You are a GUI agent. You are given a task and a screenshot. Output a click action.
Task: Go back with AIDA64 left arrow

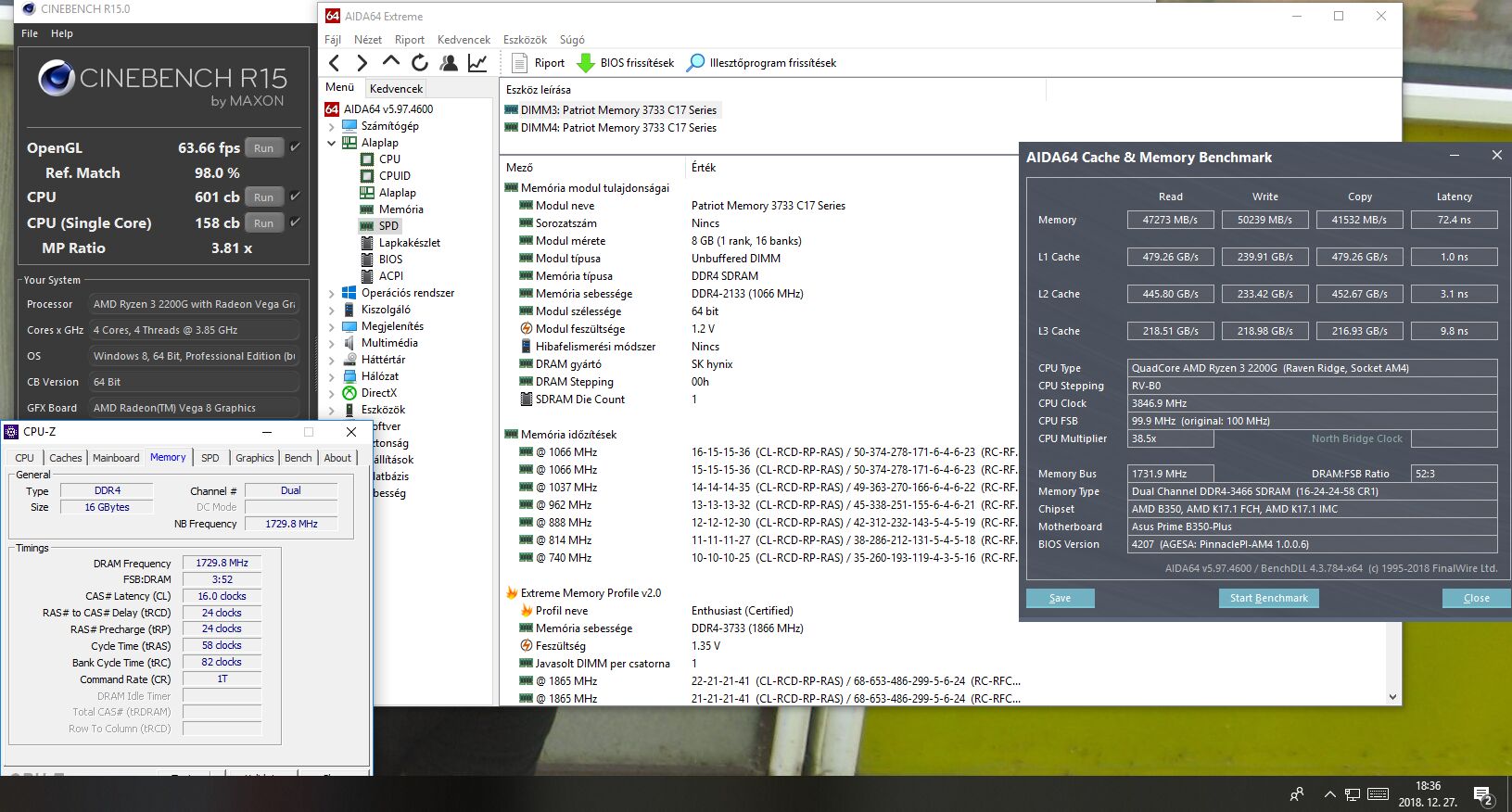click(335, 63)
